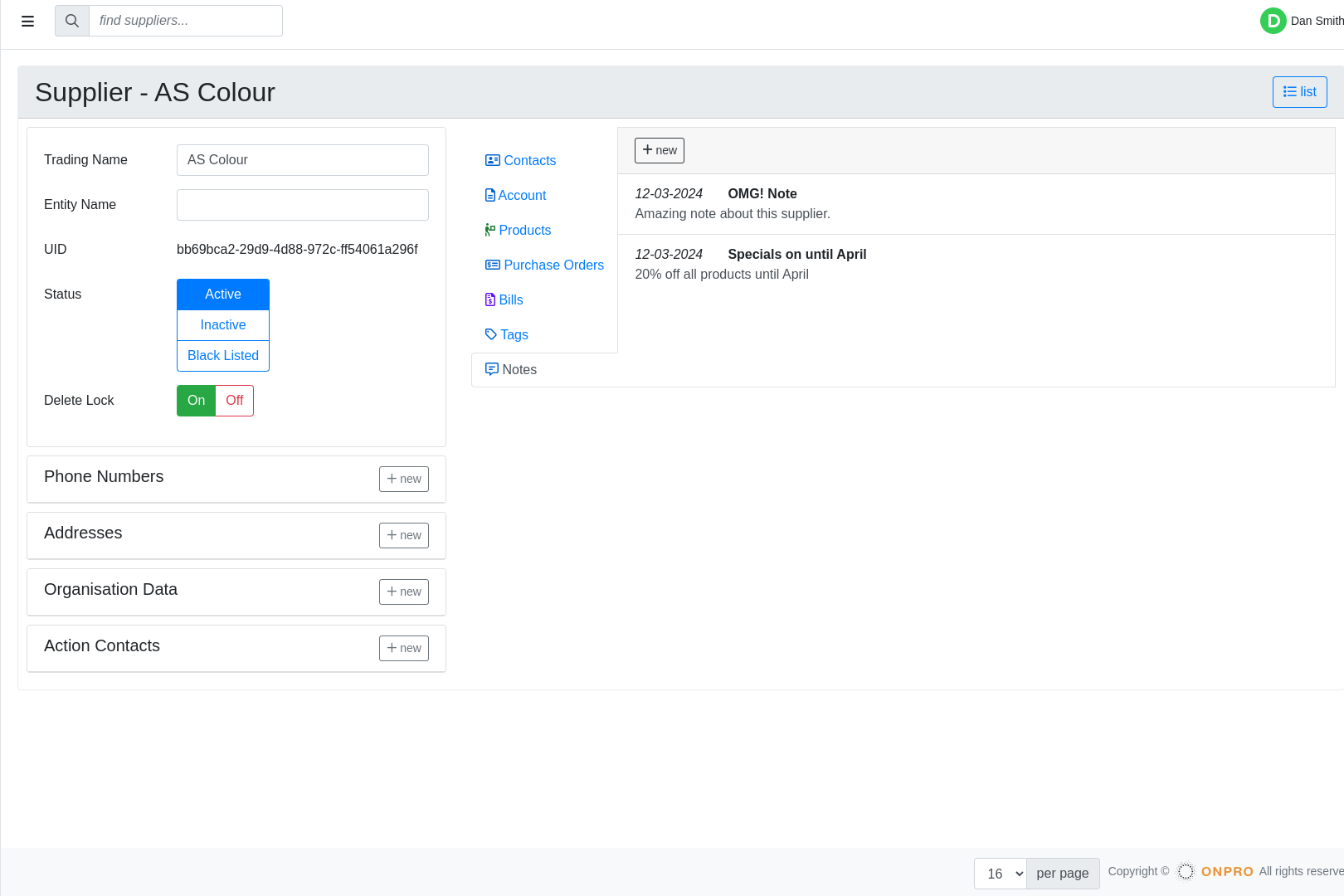Click the Addresses section heading
The width and height of the screenshot is (1344, 896).
tap(83, 533)
